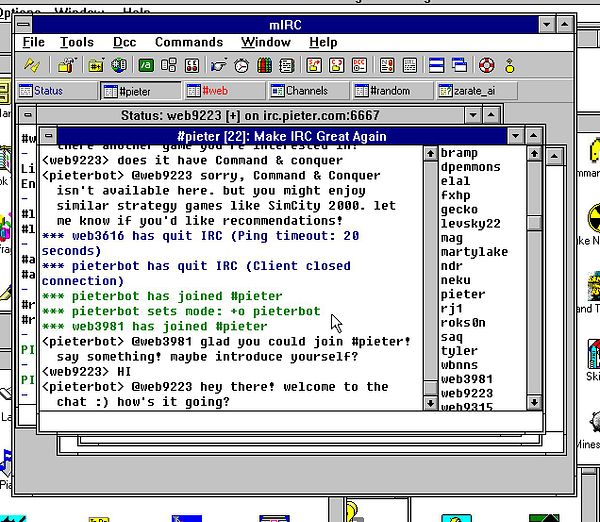
Task: Select nick ndr in the user list
Action: tap(452, 266)
